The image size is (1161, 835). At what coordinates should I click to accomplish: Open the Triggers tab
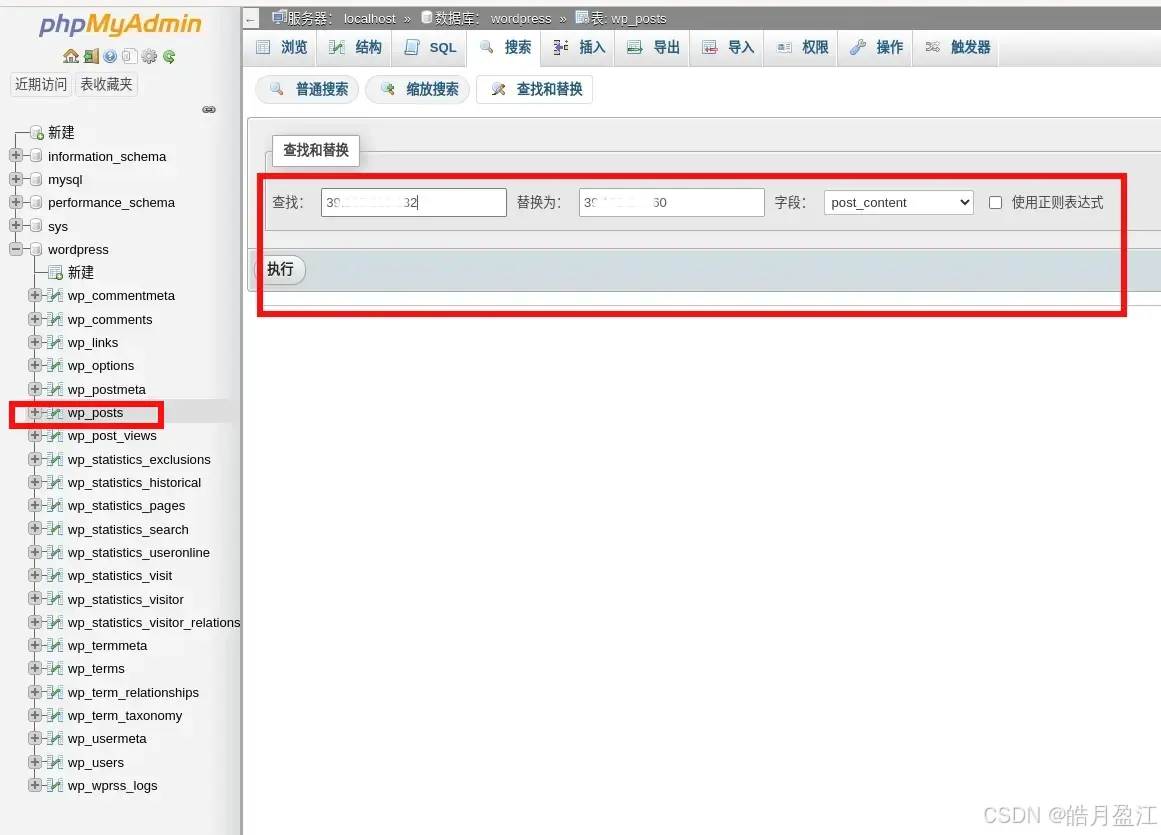(x=957, y=47)
